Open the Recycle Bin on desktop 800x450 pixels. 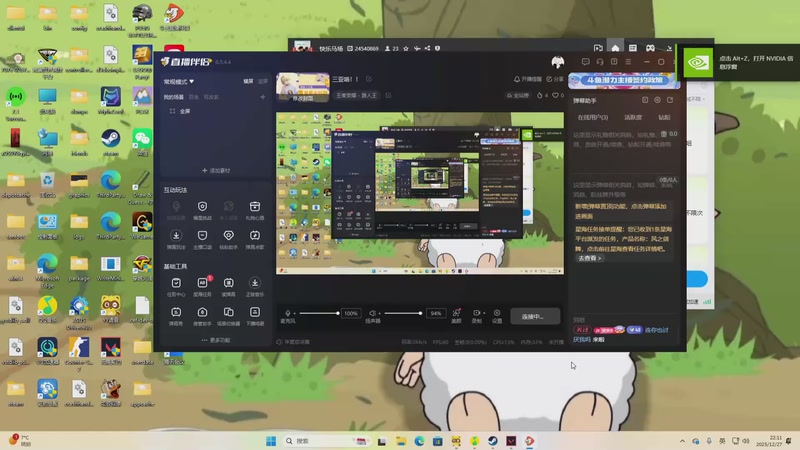[47, 184]
